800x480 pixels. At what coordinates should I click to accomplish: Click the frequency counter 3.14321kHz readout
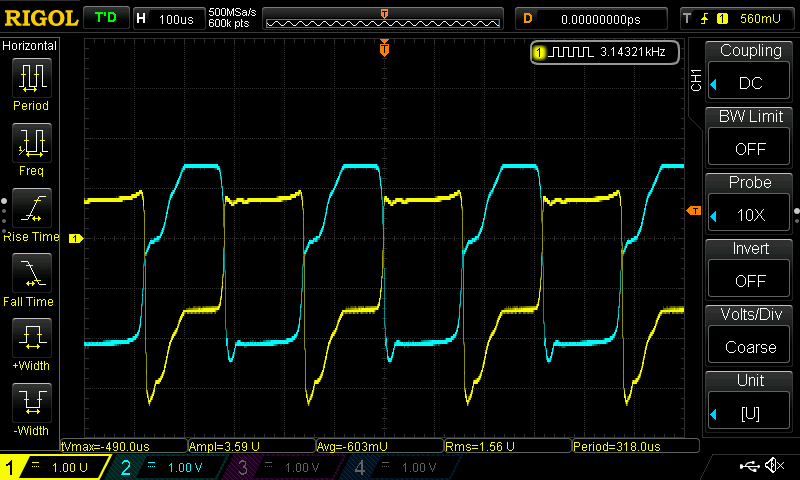point(605,51)
